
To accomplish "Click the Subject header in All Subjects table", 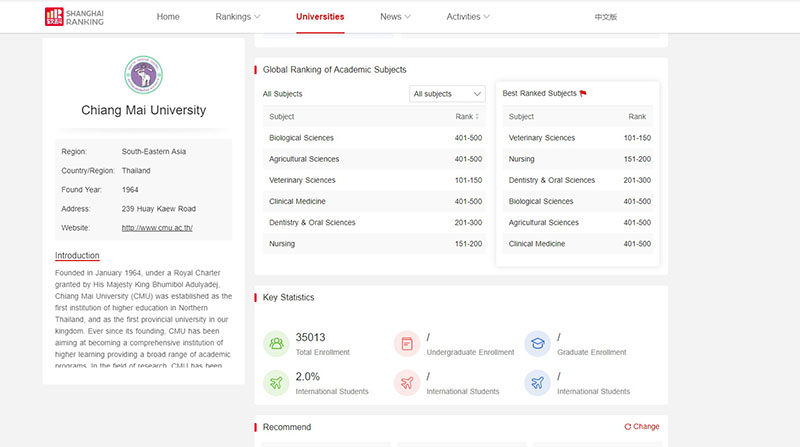I will pyautogui.click(x=282, y=116).
